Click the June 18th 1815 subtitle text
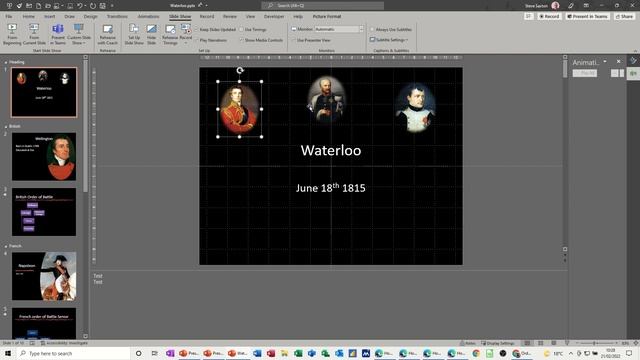 pyautogui.click(x=331, y=188)
